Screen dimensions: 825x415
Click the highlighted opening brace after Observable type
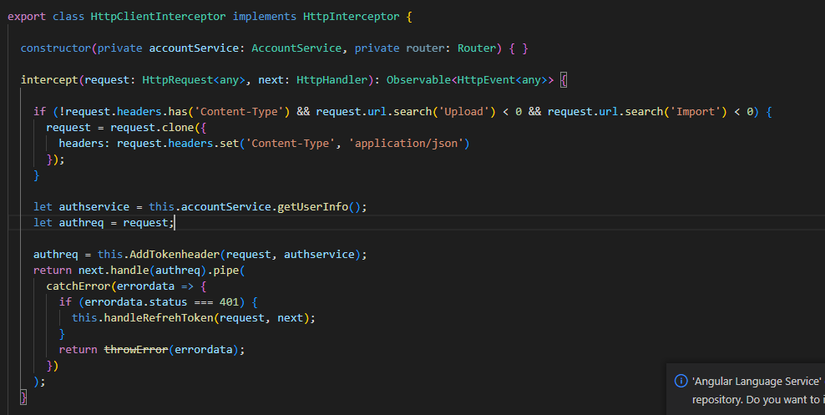(x=564, y=80)
